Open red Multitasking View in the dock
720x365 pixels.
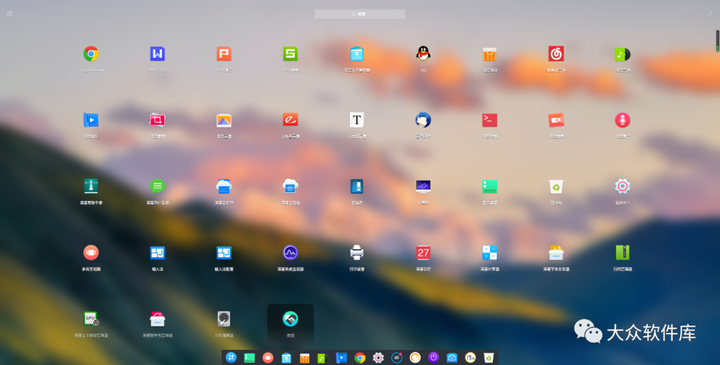point(268,358)
